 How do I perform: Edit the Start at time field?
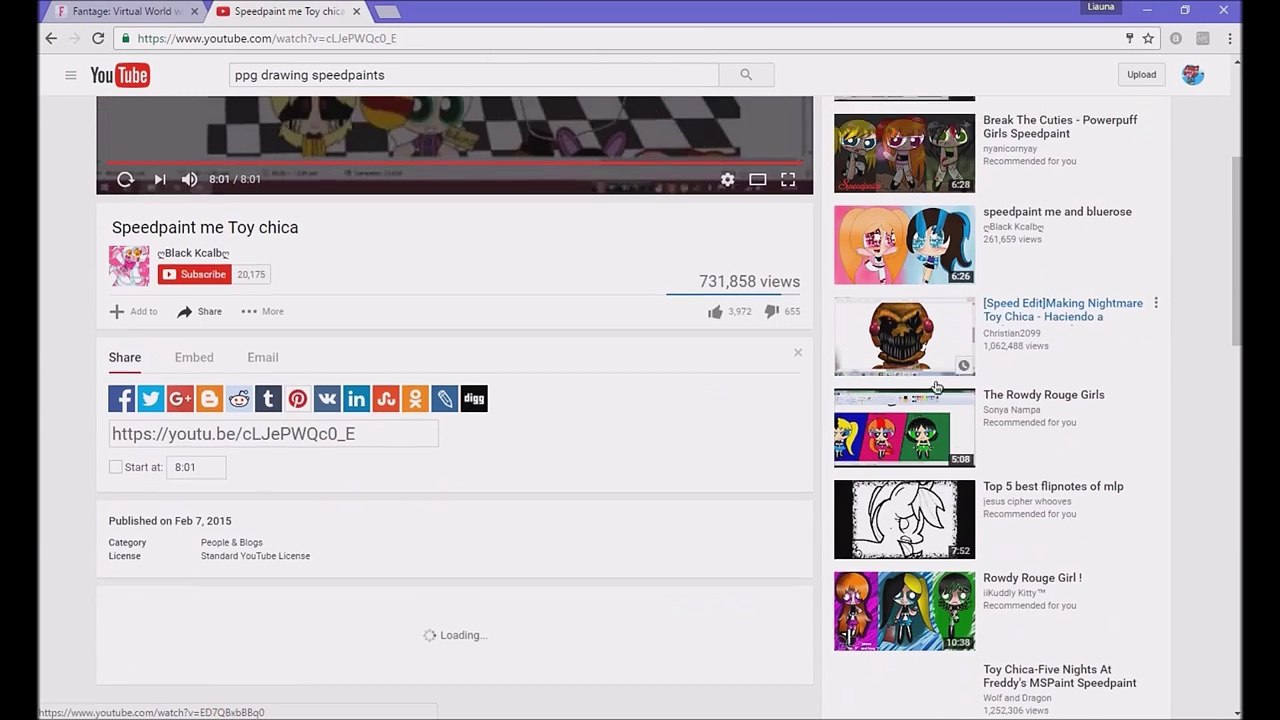(x=196, y=467)
